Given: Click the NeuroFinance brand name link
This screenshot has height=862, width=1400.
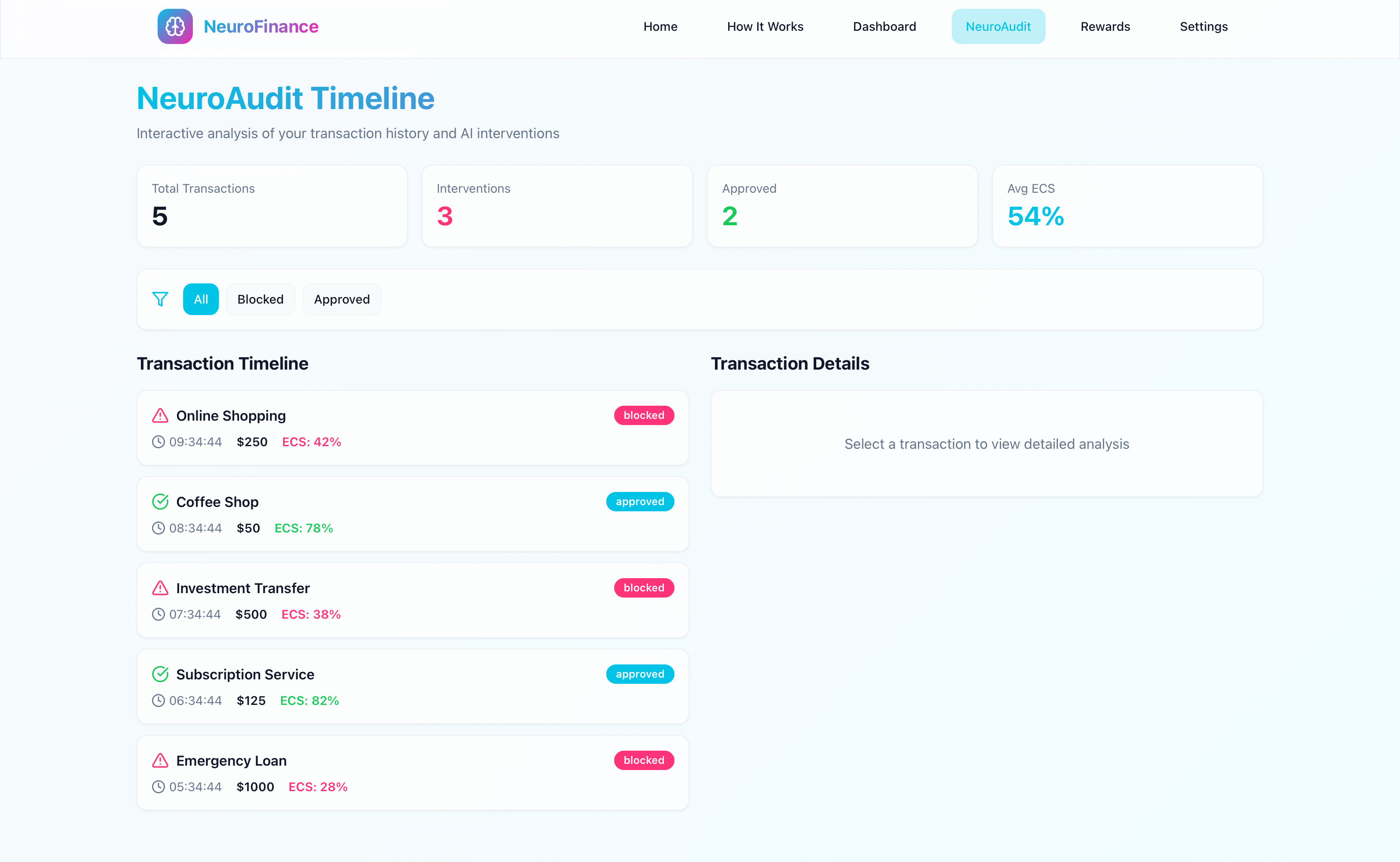Looking at the screenshot, I should (x=261, y=26).
